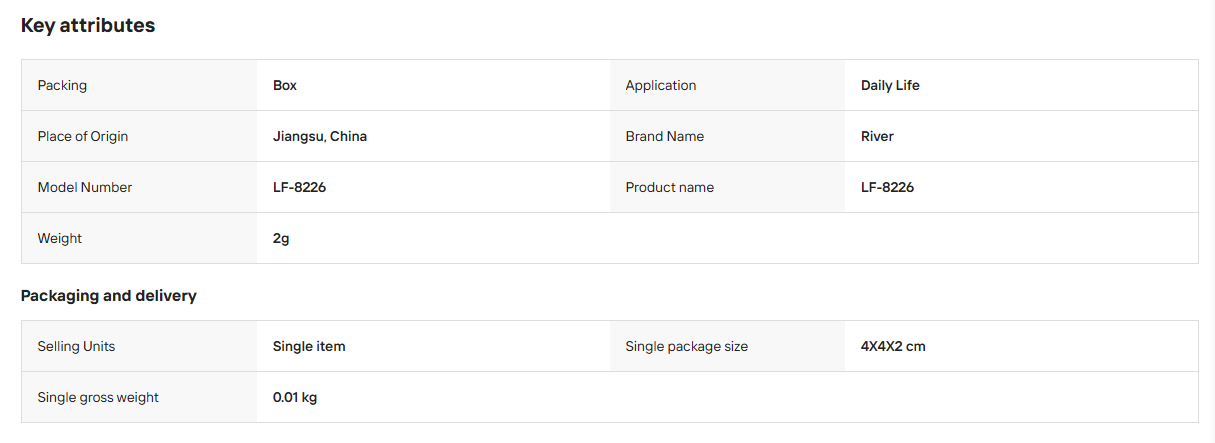Click the Application label
The width and height of the screenshot is (1215, 443).
coord(661,85)
